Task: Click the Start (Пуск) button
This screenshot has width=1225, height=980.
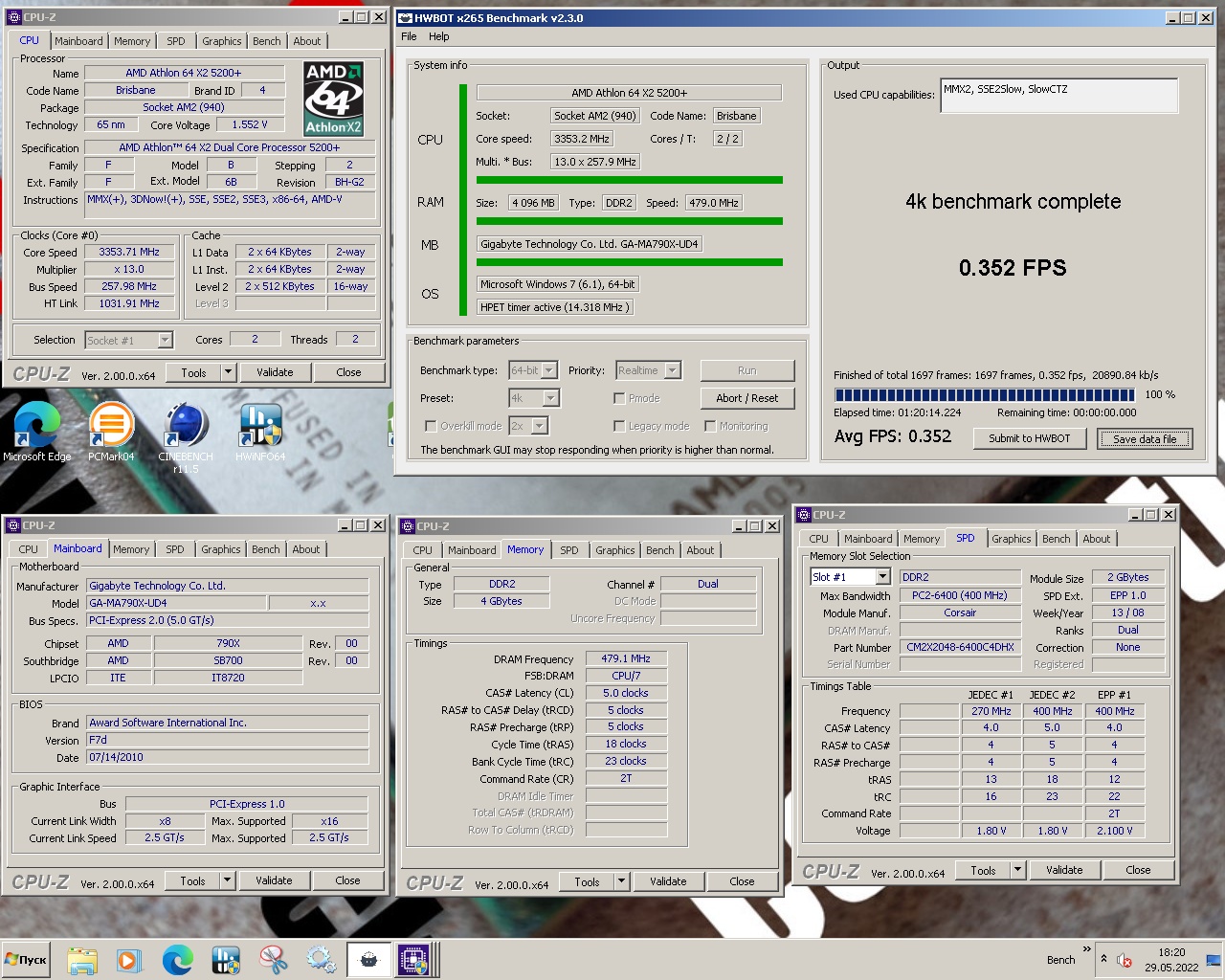Action: pyautogui.click(x=27, y=960)
